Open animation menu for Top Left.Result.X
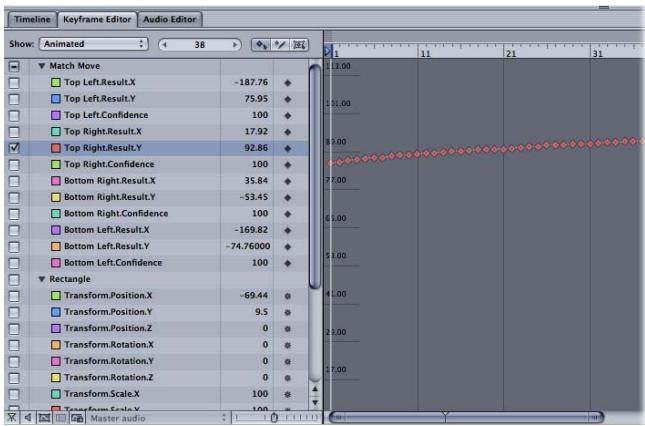The width and height of the screenshot is (645, 426). point(288,83)
